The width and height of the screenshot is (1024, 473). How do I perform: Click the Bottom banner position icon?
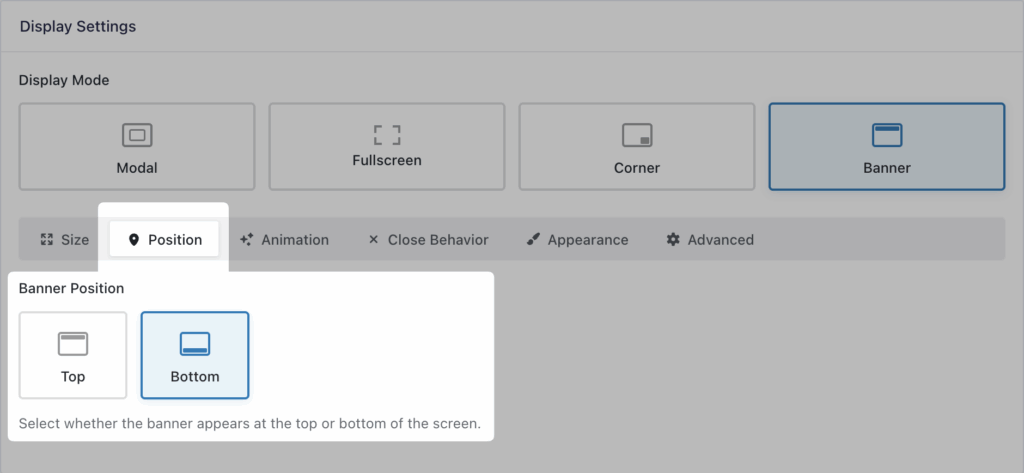(x=195, y=344)
